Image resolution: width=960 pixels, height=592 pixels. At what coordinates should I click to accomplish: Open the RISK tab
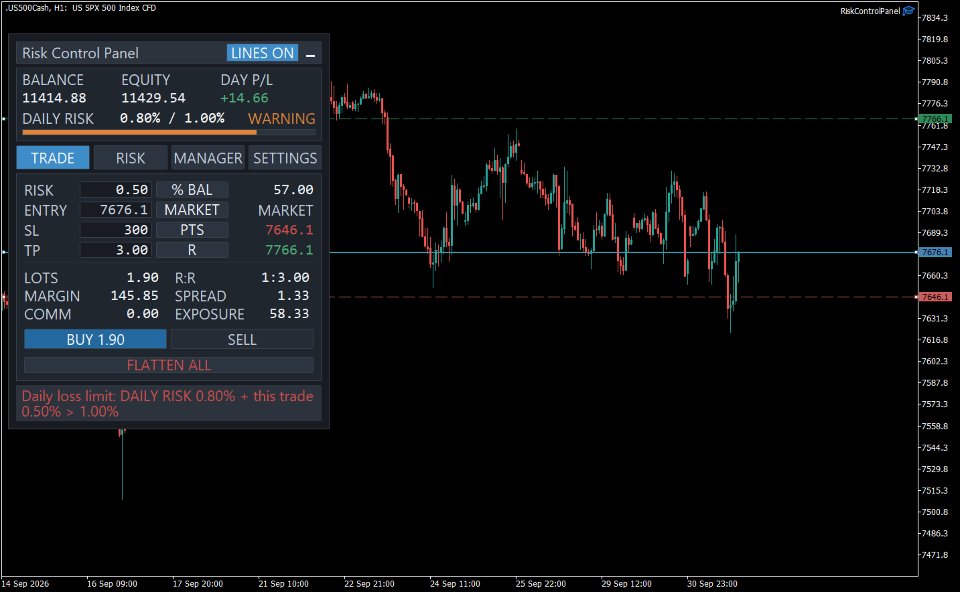(130, 158)
